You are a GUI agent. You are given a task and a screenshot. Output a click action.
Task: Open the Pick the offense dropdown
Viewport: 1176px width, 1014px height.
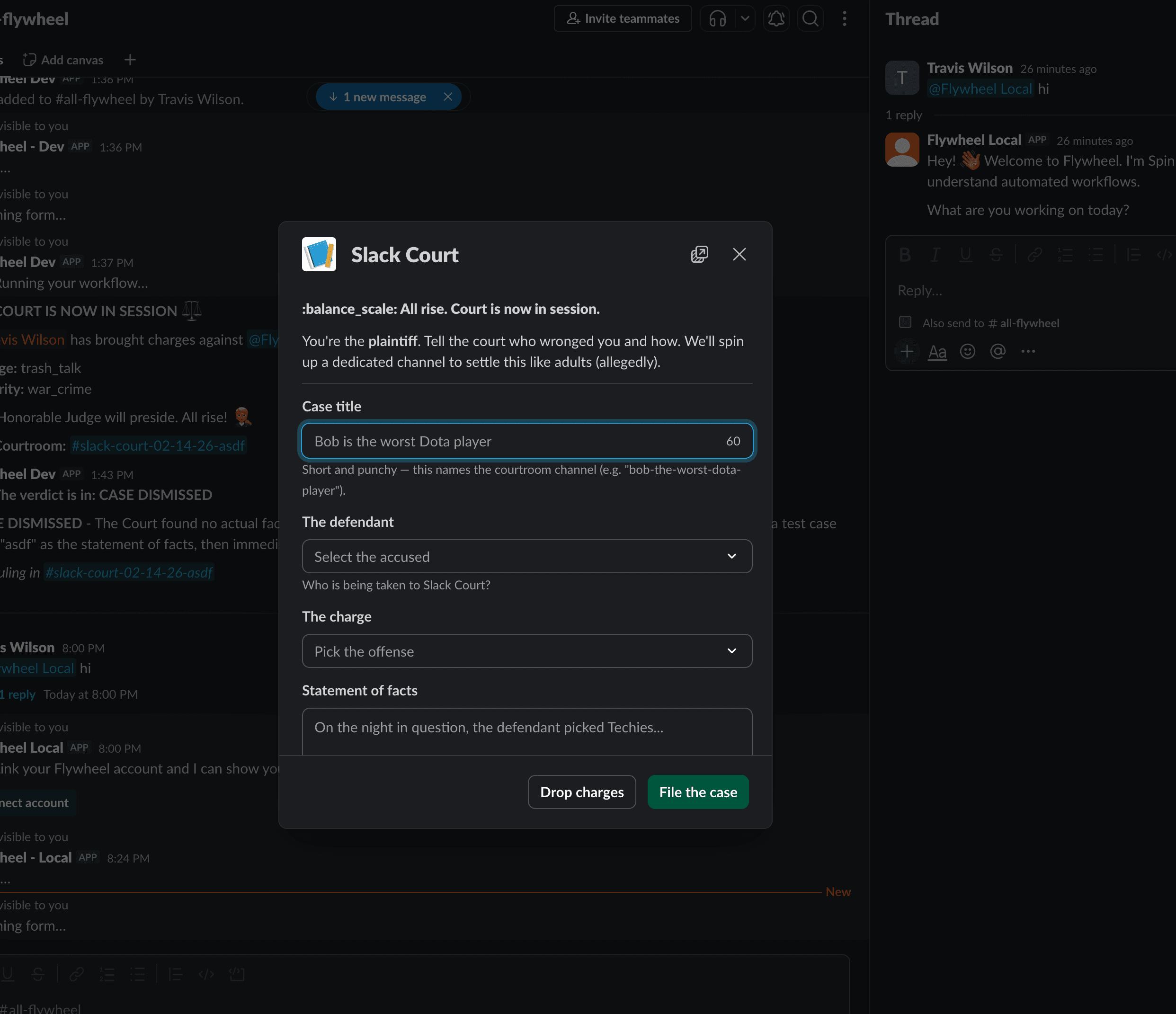pos(527,651)
